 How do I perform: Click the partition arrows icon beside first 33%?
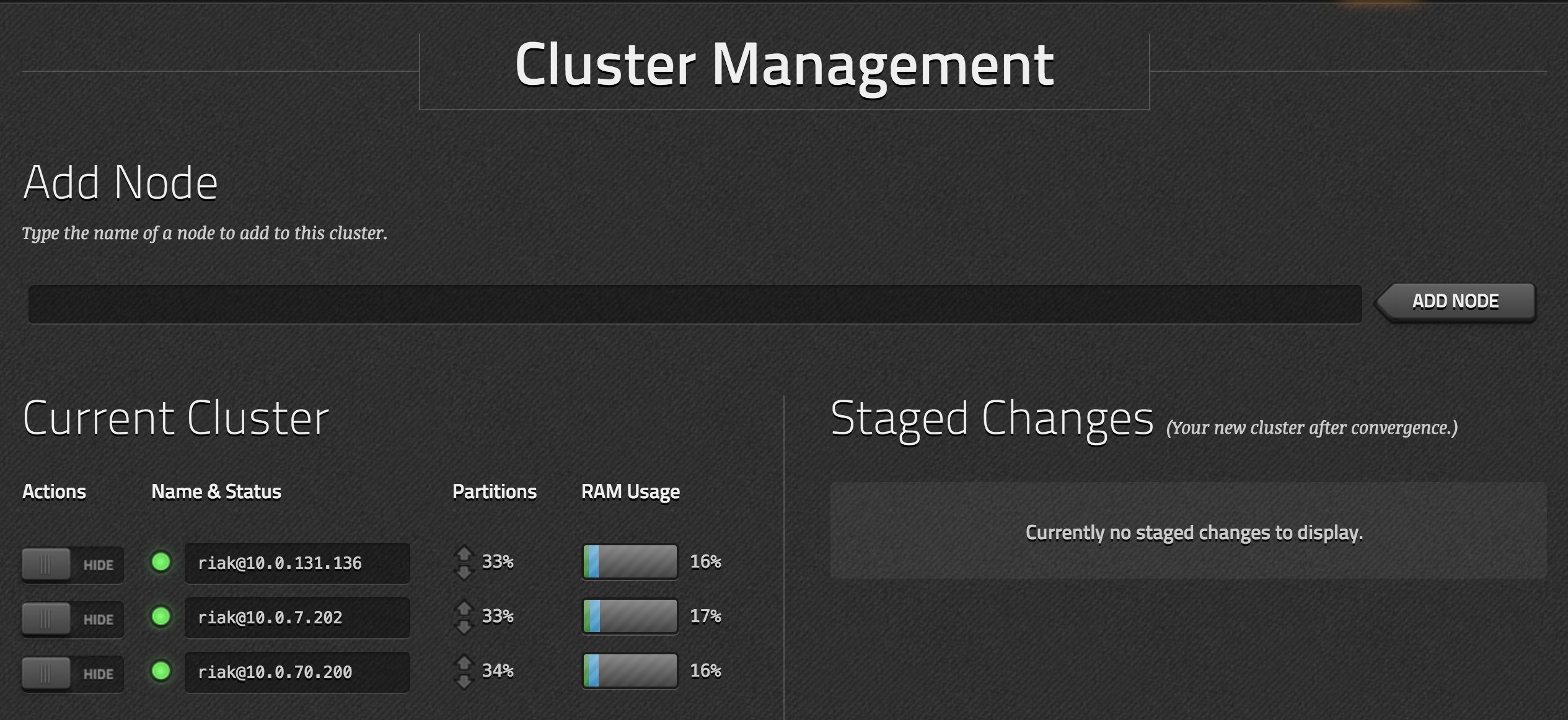[464, 563]
